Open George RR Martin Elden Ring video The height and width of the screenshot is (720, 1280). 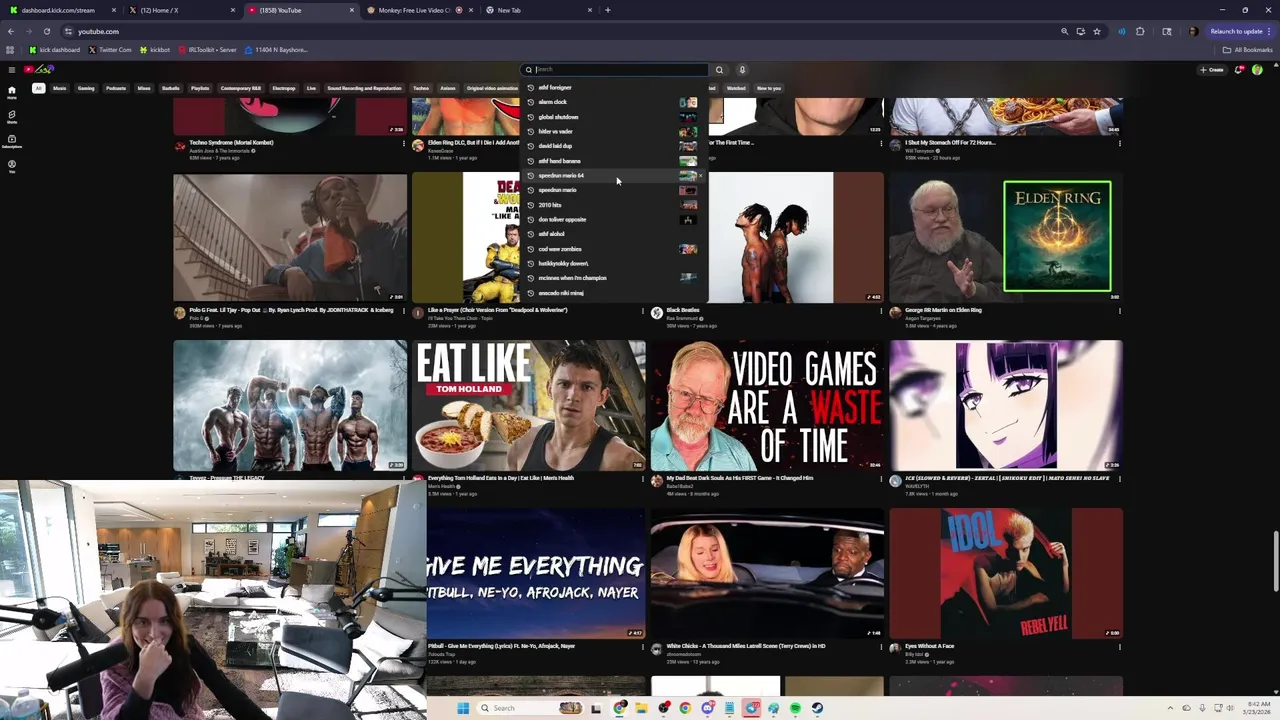click(1006, 238)
